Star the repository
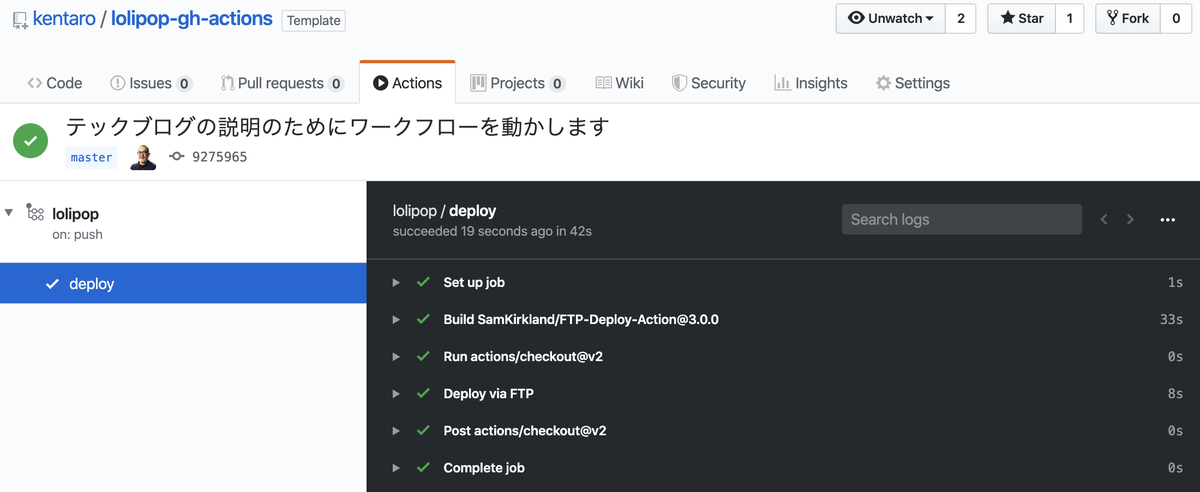This screenshot has height=492, width=1200. pos(1020,18)
